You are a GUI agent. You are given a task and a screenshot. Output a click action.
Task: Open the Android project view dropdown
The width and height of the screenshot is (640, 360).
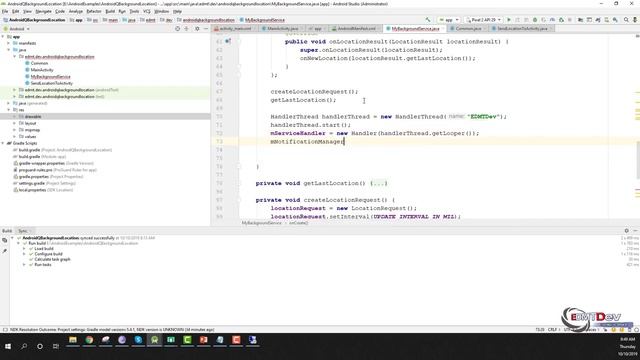coord(16,29)
